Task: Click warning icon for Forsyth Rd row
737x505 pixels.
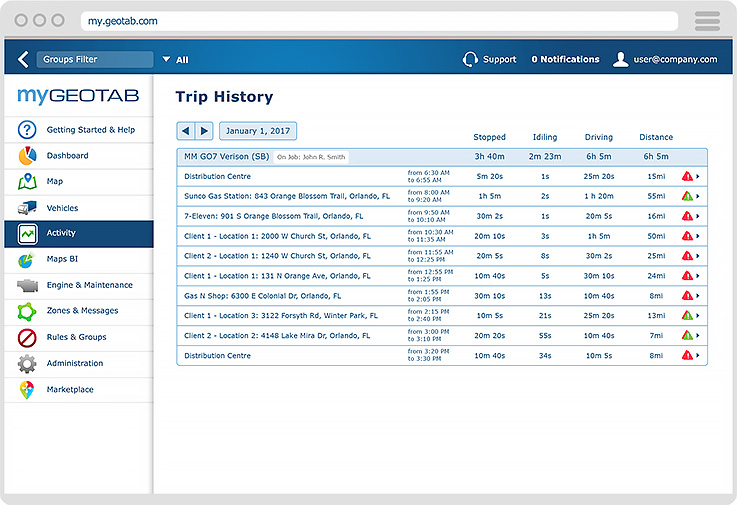Action: click(687, 316)
